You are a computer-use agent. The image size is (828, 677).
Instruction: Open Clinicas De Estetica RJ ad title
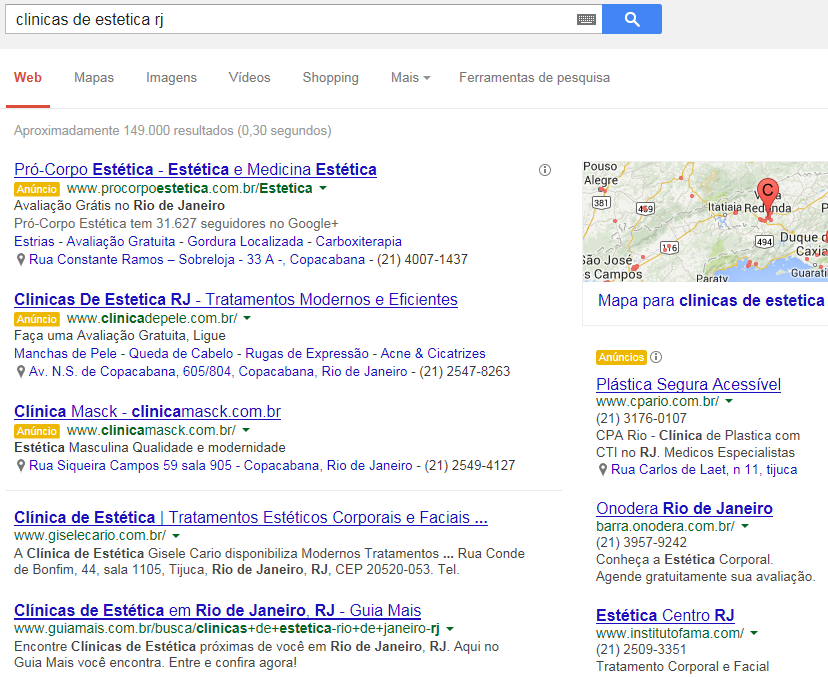coord(236,299)
